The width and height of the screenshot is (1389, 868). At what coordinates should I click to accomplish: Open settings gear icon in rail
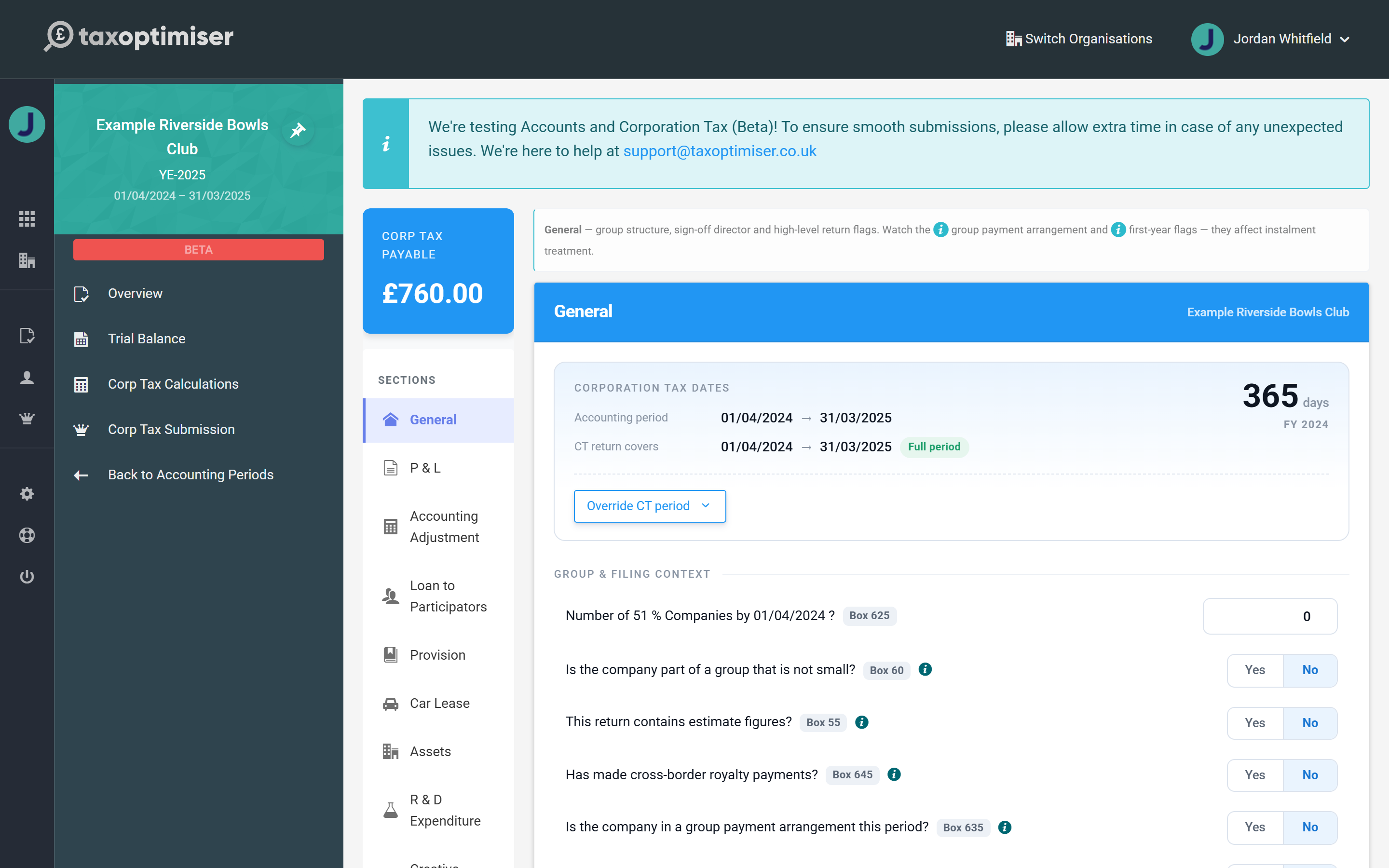[x=27, y=494]
